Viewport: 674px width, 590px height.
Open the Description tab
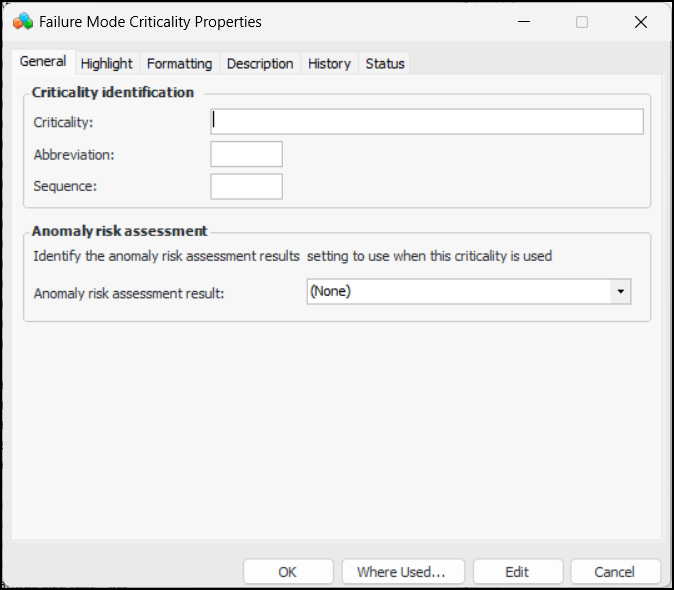(260, 63)
